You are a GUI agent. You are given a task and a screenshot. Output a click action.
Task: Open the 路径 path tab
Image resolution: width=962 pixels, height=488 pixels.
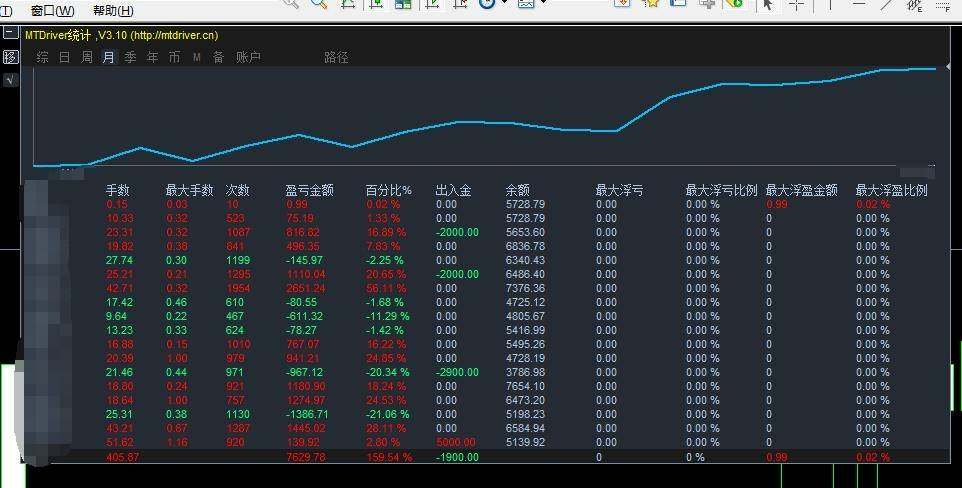336,57
